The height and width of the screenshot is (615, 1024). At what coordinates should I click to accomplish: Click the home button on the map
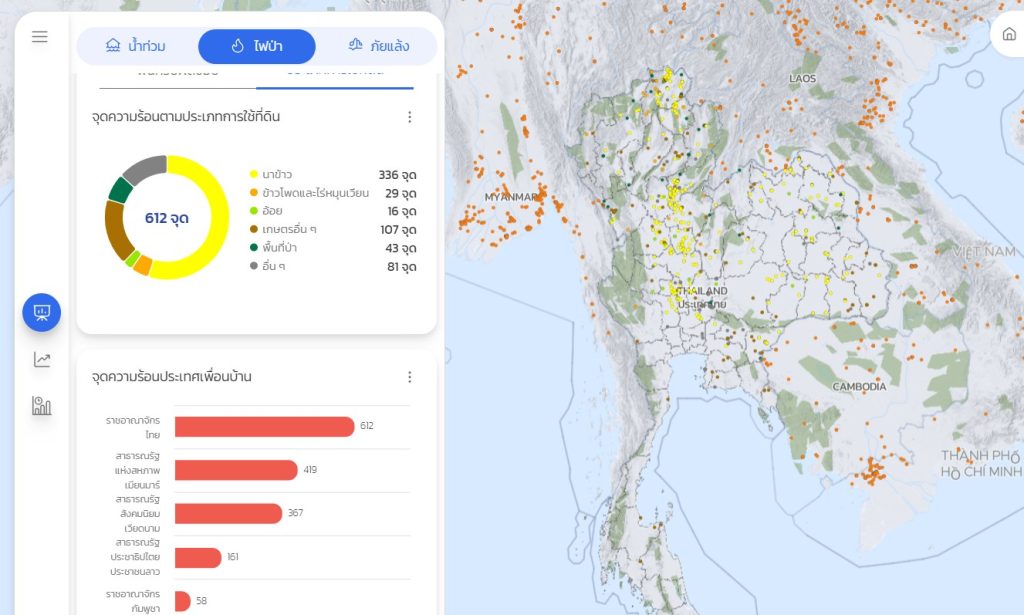pyautogui.click(x=1008, y=35)
